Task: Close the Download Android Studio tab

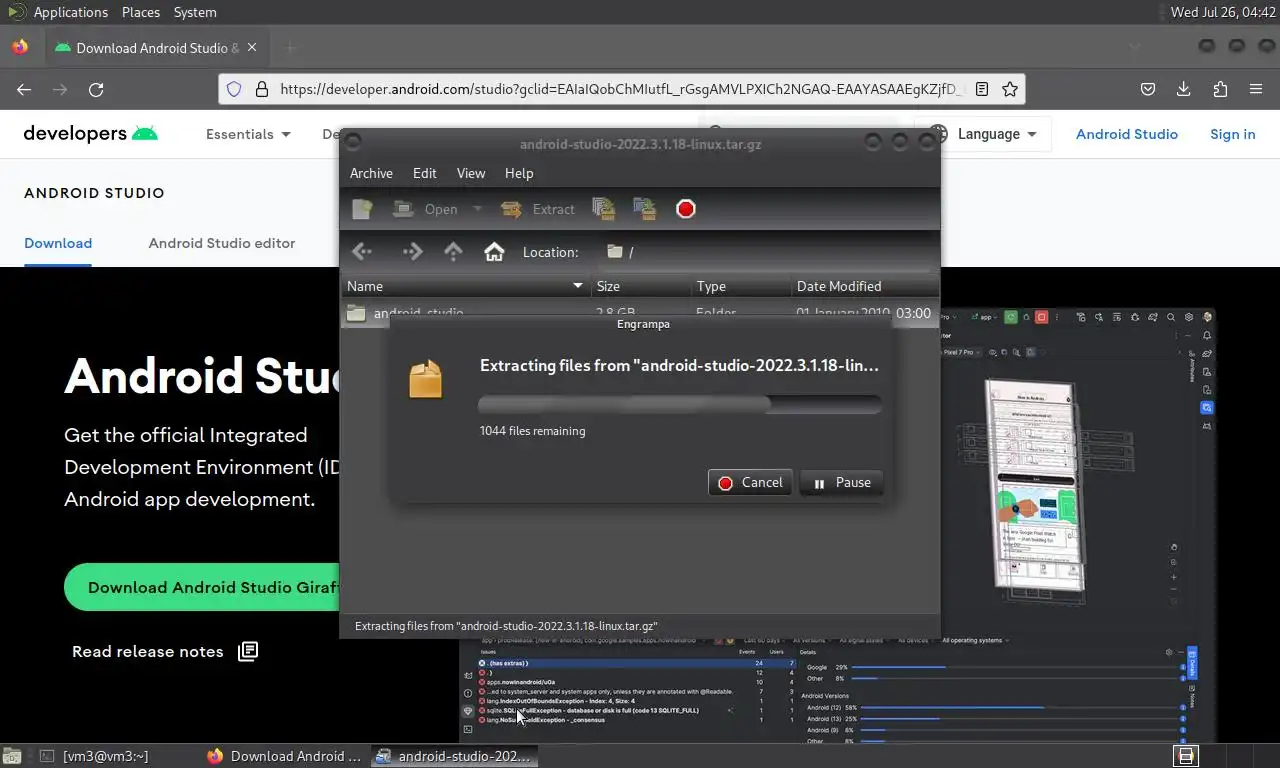Action: [x=252, y=47]
